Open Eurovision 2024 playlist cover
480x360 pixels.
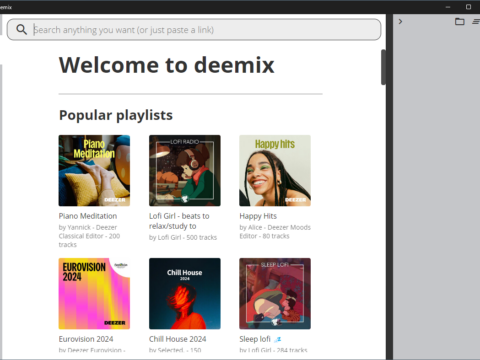tap(94, 294)
